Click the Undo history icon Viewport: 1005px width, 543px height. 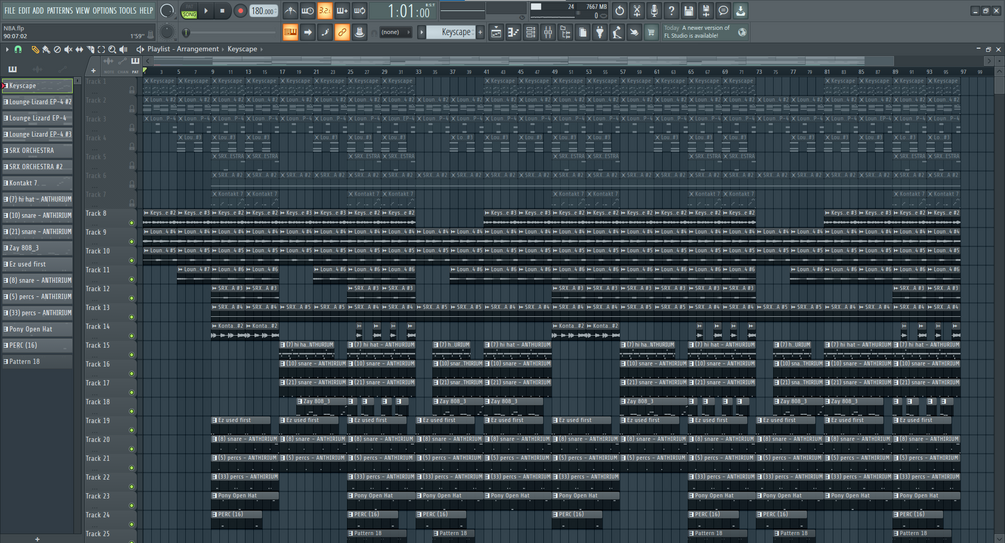click(619, 11)
